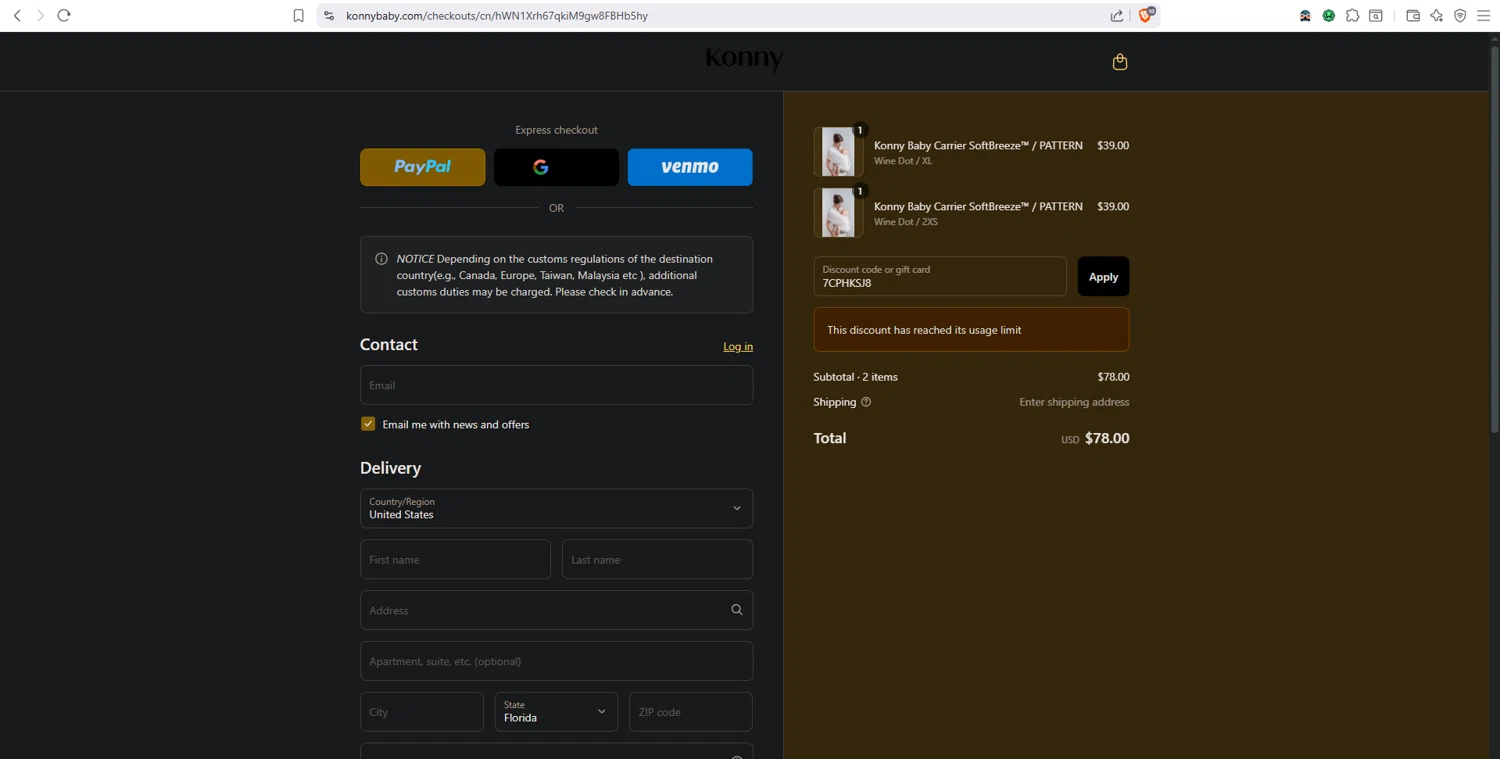Click the Log in link
Screen dimensions: 1500x759
(x=738, y=346)
